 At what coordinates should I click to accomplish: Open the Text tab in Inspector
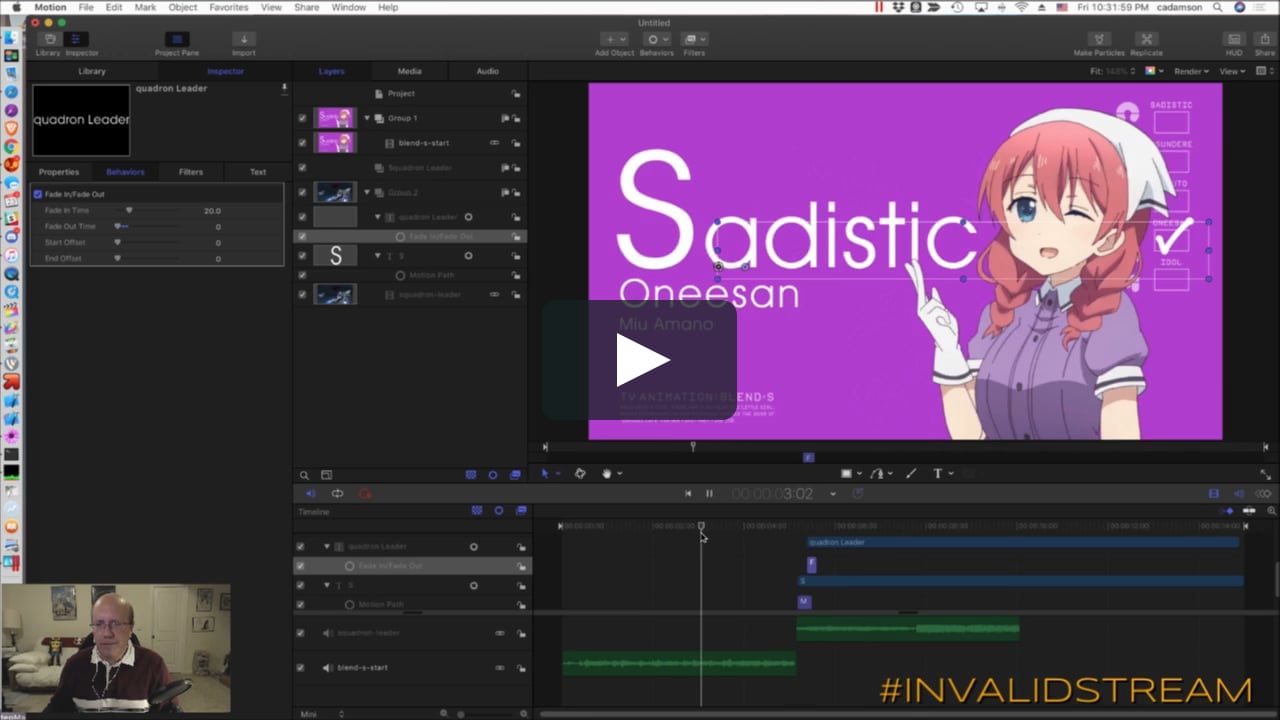[258, 172]
